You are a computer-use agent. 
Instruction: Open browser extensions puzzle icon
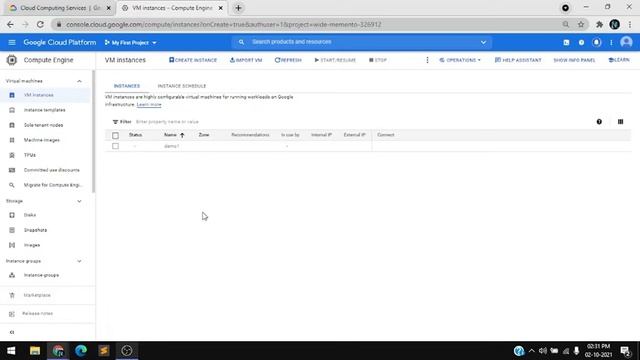(599, 24)
